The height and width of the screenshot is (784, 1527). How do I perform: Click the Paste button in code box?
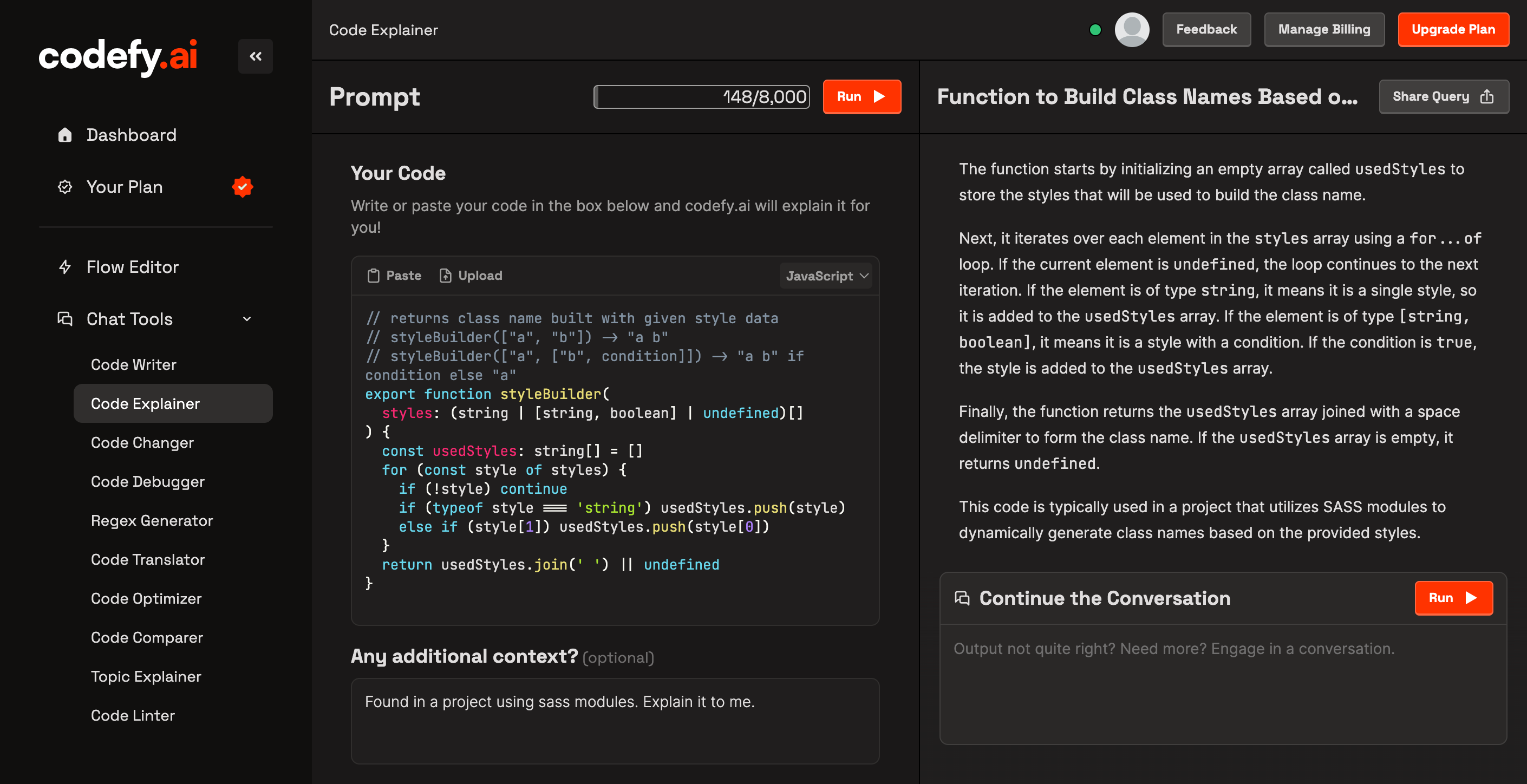(x=394, y=276)
